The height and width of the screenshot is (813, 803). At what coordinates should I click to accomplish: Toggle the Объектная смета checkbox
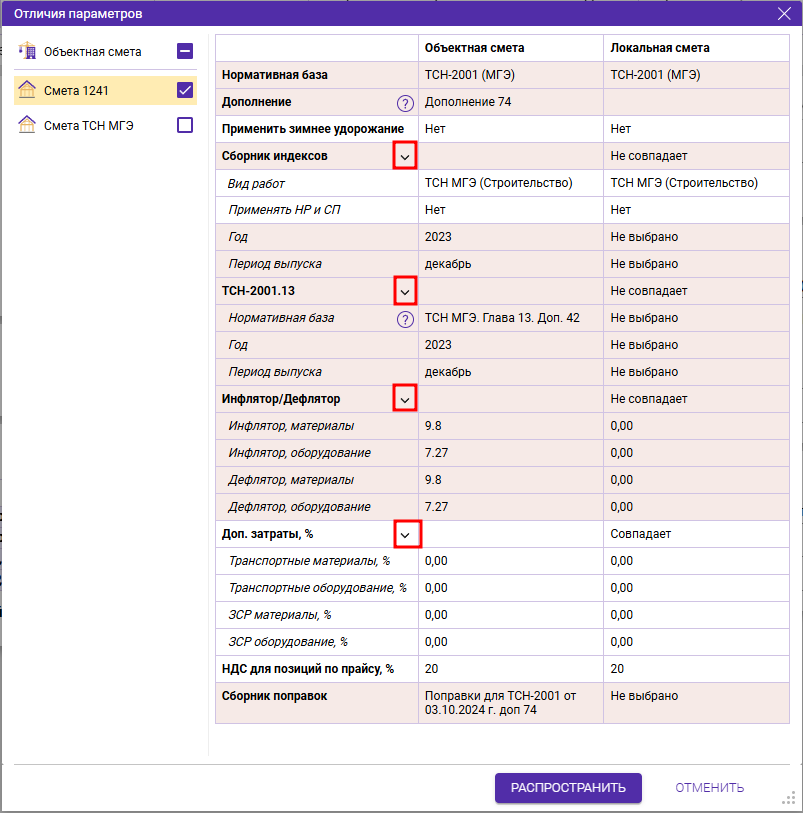pos(185,51)
